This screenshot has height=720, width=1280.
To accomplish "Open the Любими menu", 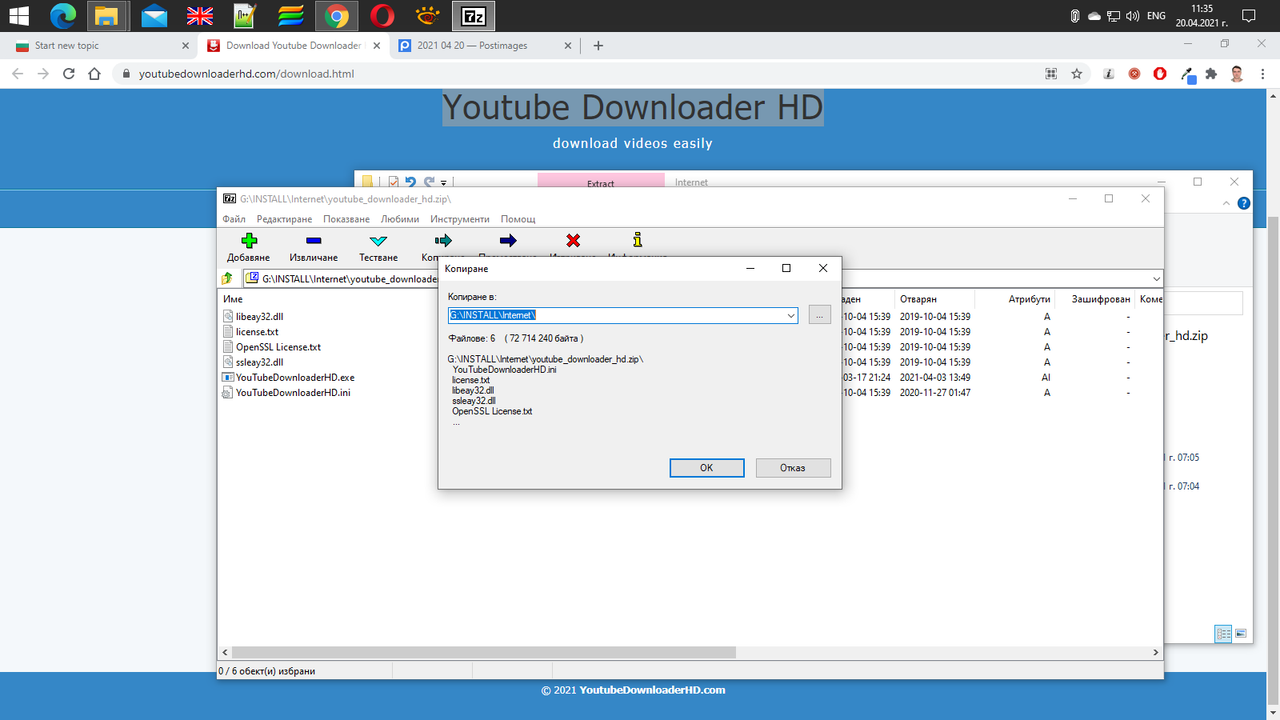I will (400, 219).
